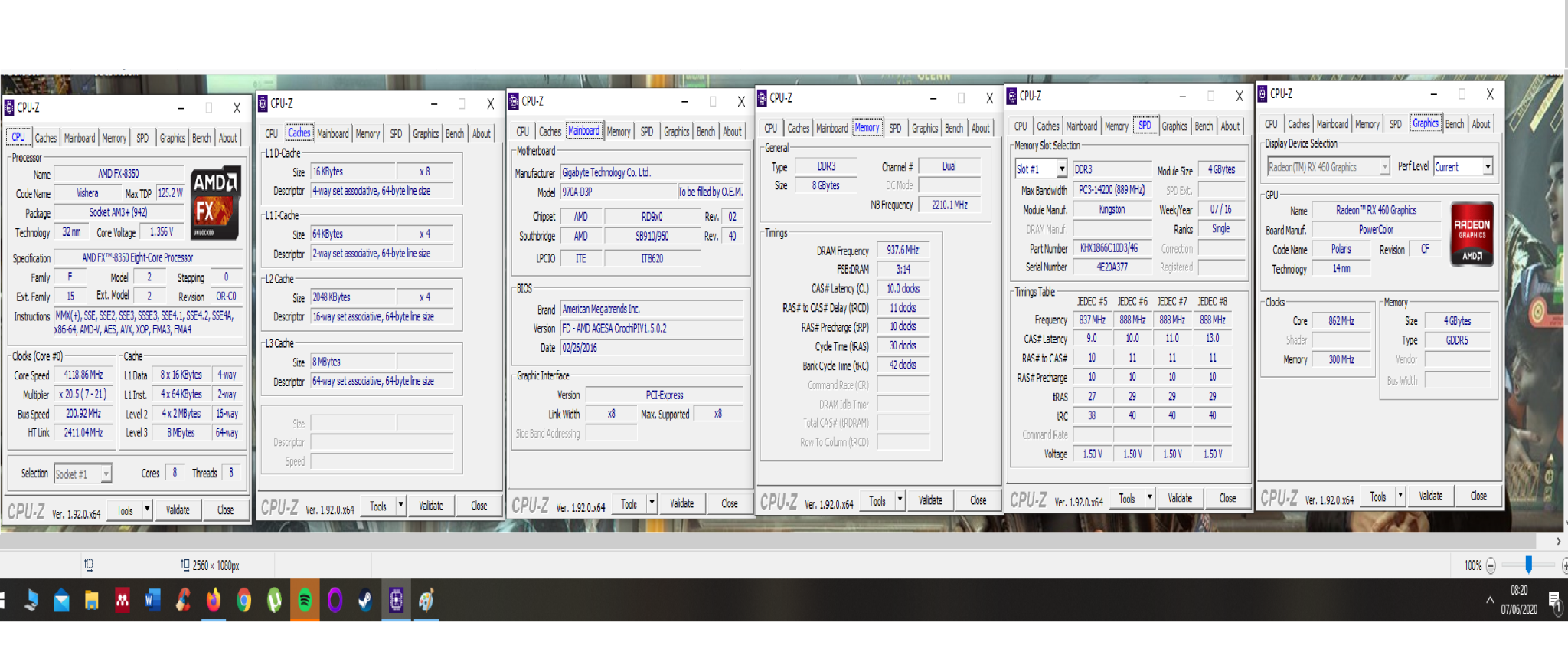The width and height of the screenshot is (1568, 662).
Task: Open Spotify from the taskbar
Action: click(x=305, y=601)
